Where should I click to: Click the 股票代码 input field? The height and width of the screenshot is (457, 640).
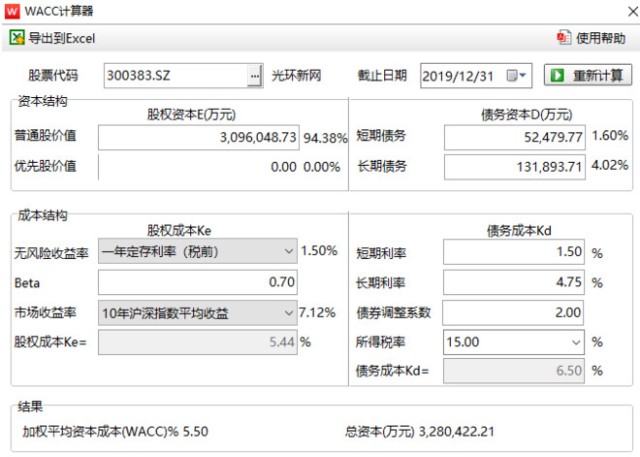(176, 76)
